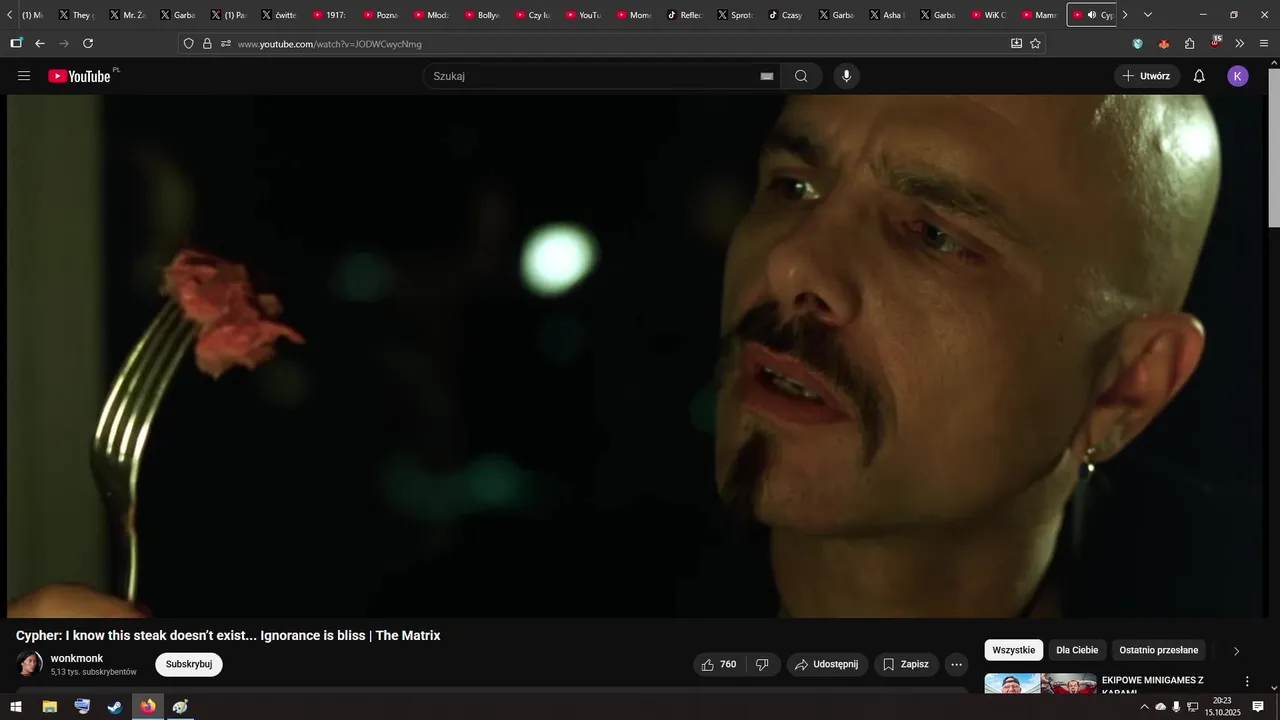Screen dimensions: 1280x720
Task: Share the video with Udostępnij
Action: tap(827, 665)
